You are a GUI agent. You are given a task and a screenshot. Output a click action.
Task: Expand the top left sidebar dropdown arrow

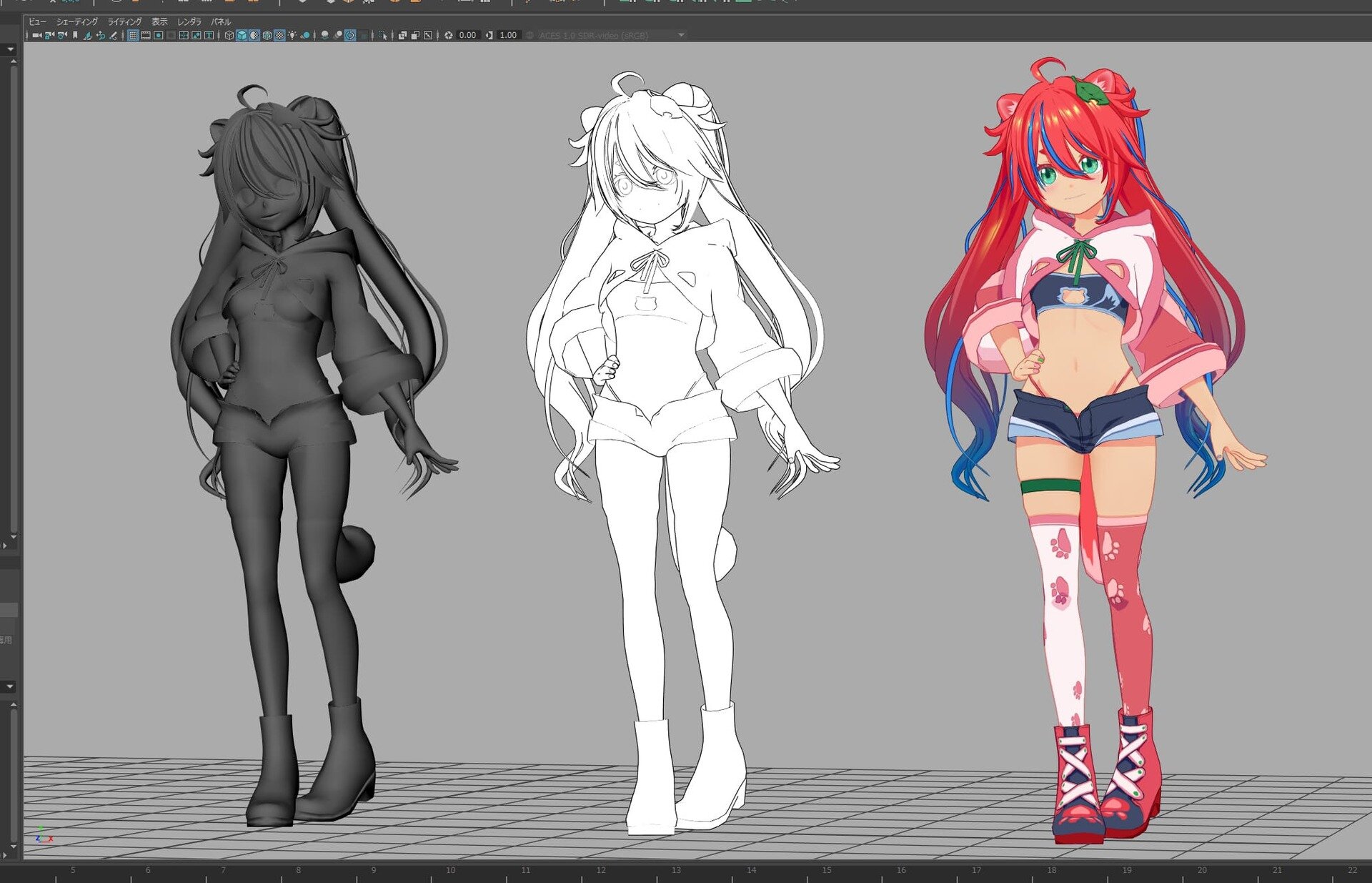pos(10,49)
